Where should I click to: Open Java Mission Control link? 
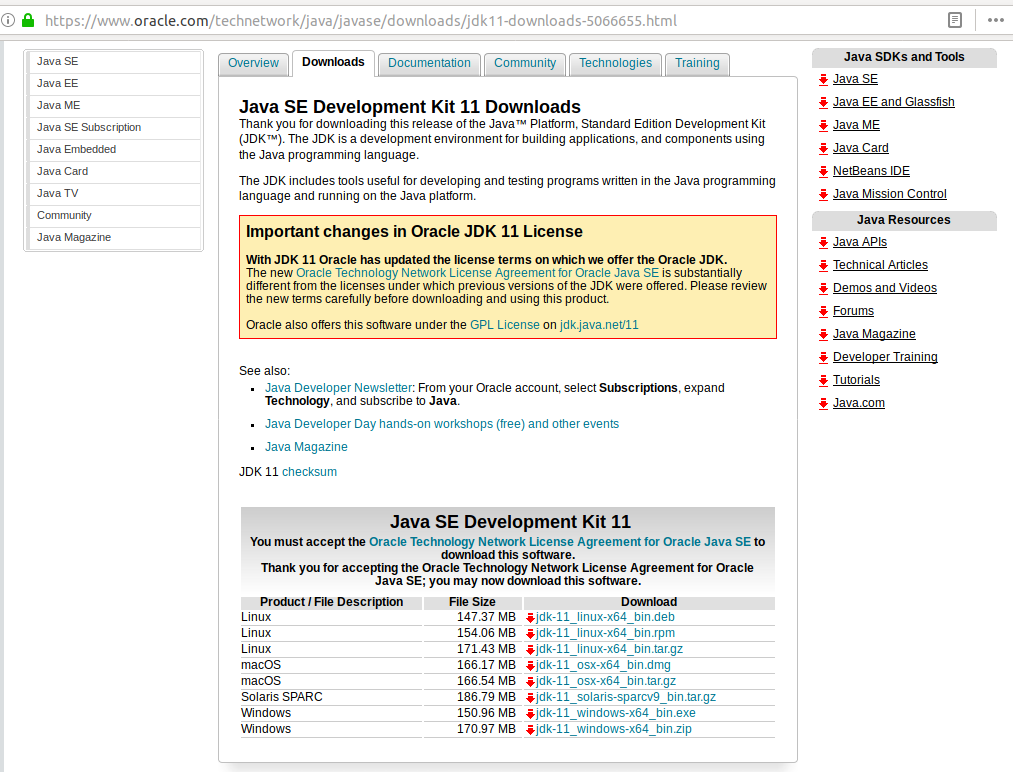[890, 194]
